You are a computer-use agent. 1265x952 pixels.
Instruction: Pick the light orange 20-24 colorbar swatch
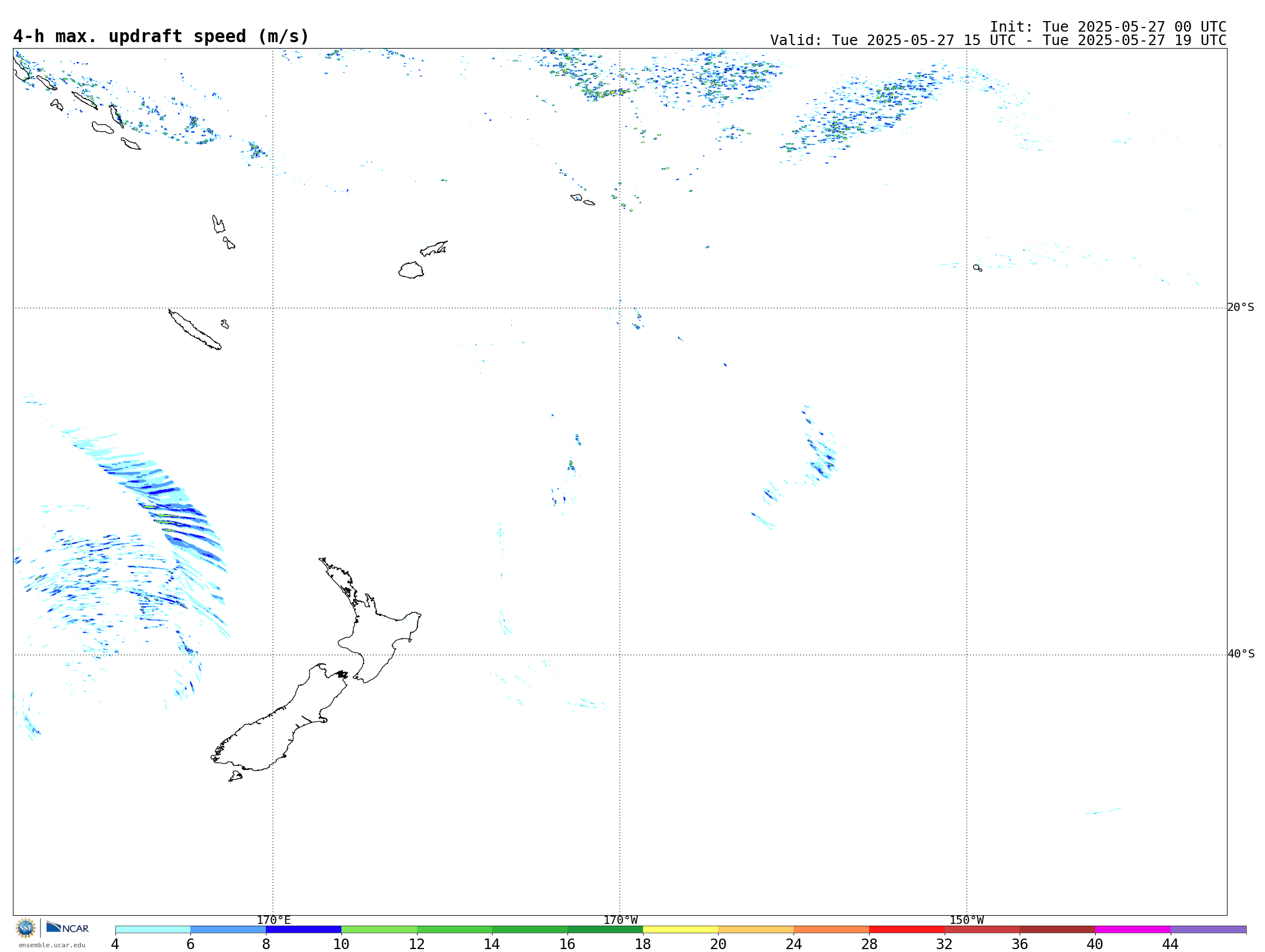pos(756,930)
